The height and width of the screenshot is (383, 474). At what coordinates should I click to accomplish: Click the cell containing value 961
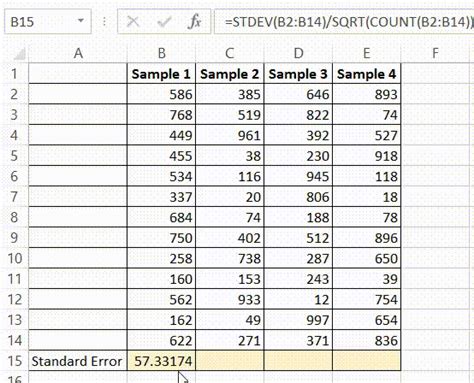[x=230, y=135]
